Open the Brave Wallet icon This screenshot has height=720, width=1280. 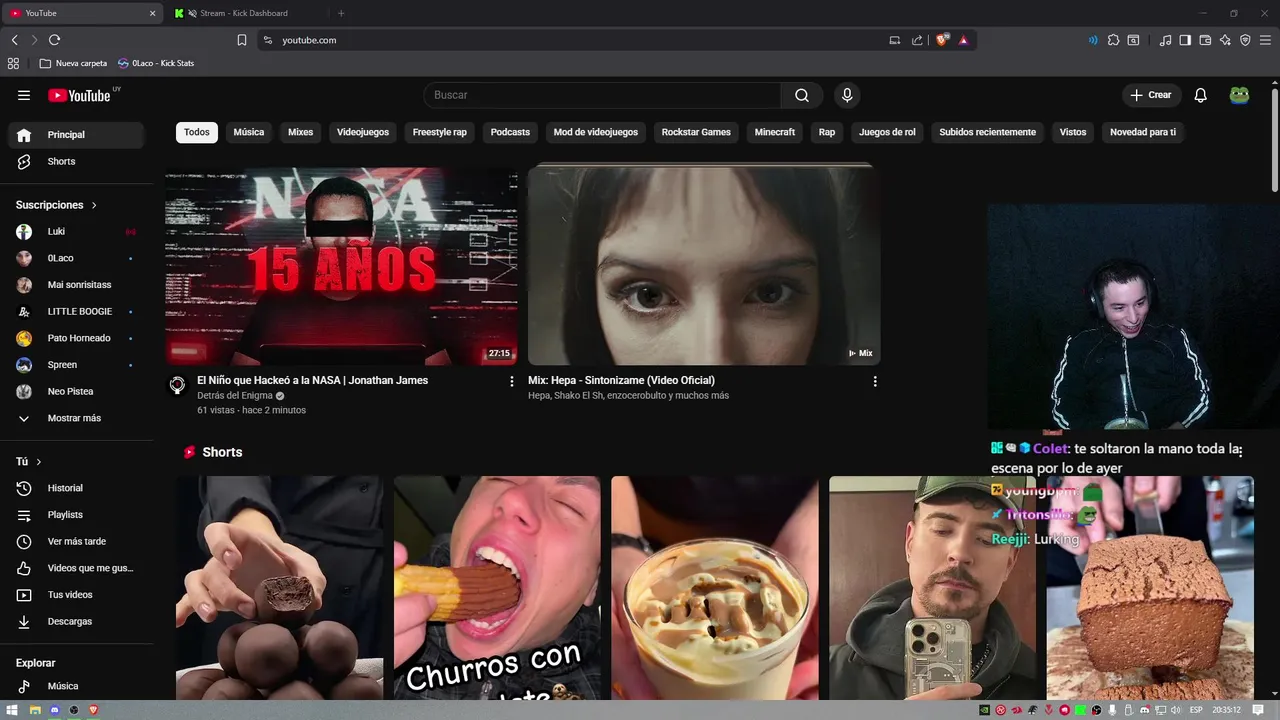pos(1205,40)
